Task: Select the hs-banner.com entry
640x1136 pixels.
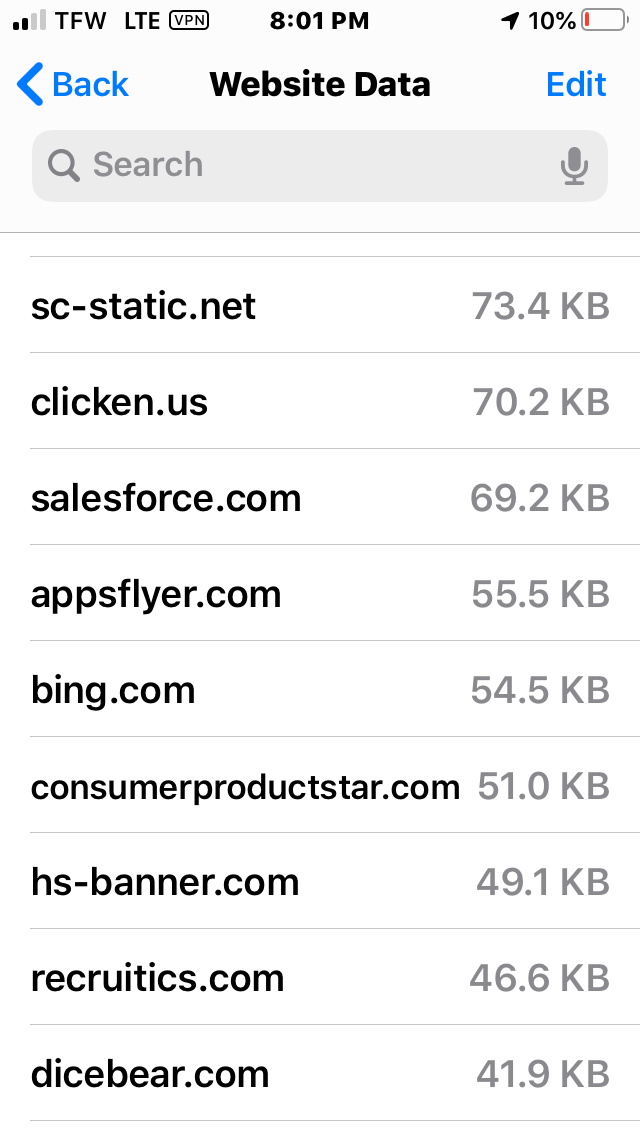Action: pyautogui.click(x=320, y=881)
